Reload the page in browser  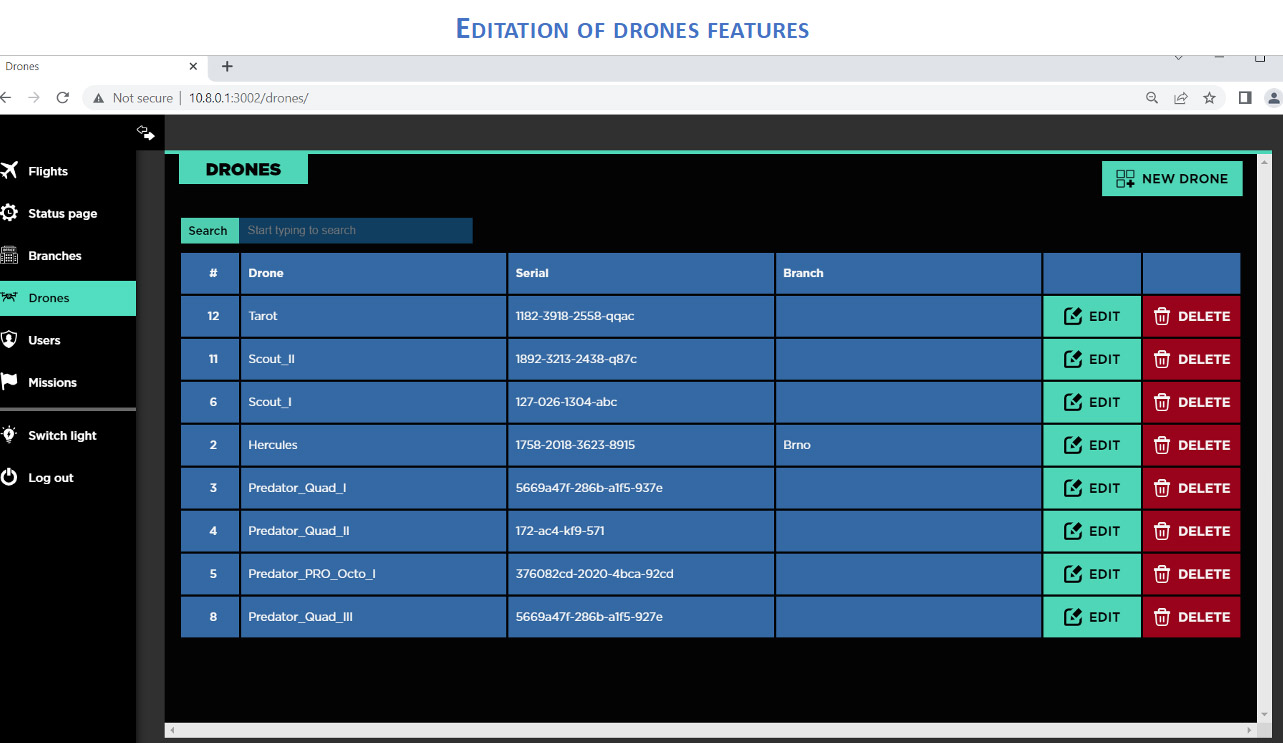(63, 98)
